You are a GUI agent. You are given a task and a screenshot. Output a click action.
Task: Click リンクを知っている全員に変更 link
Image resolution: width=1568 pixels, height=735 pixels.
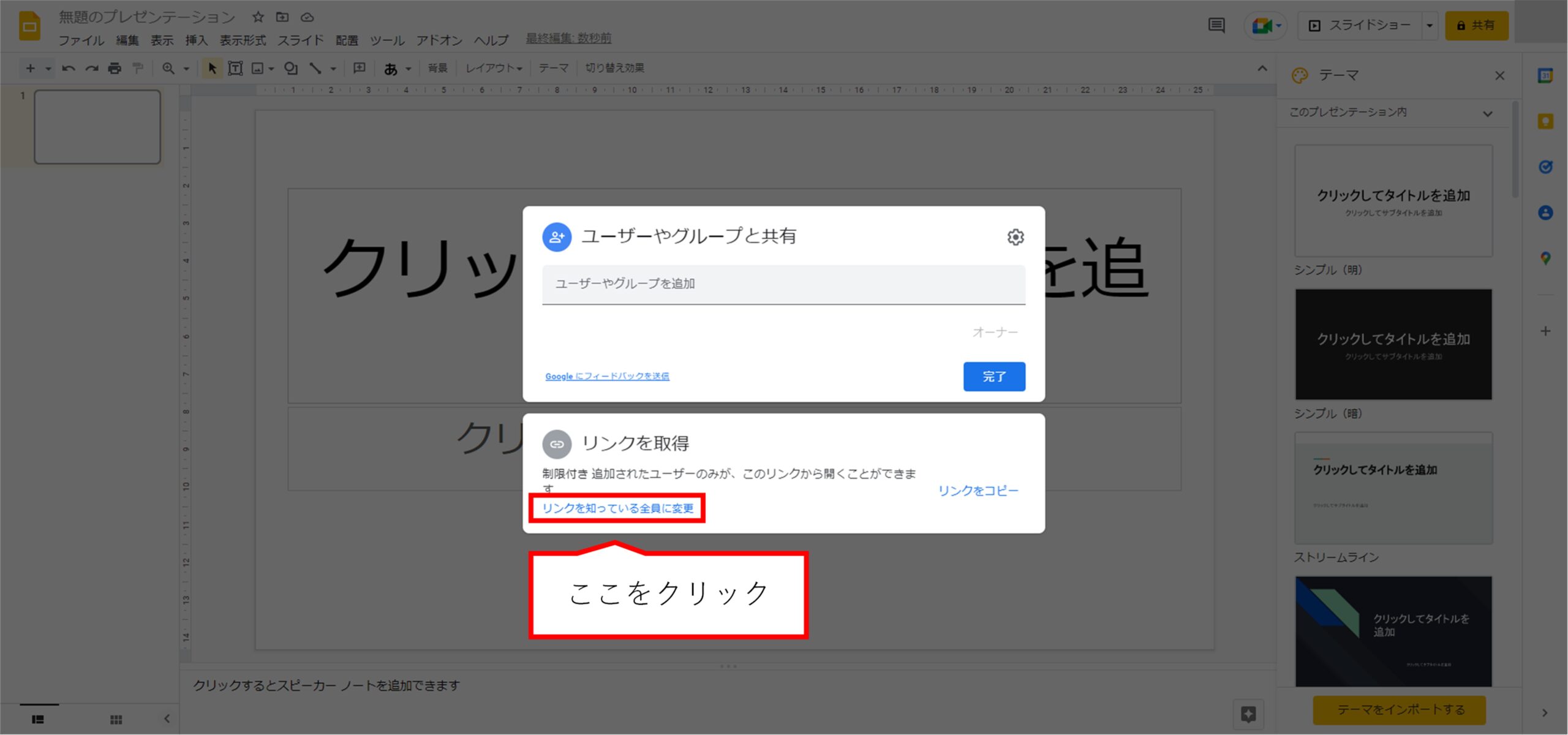pos(617,508)
